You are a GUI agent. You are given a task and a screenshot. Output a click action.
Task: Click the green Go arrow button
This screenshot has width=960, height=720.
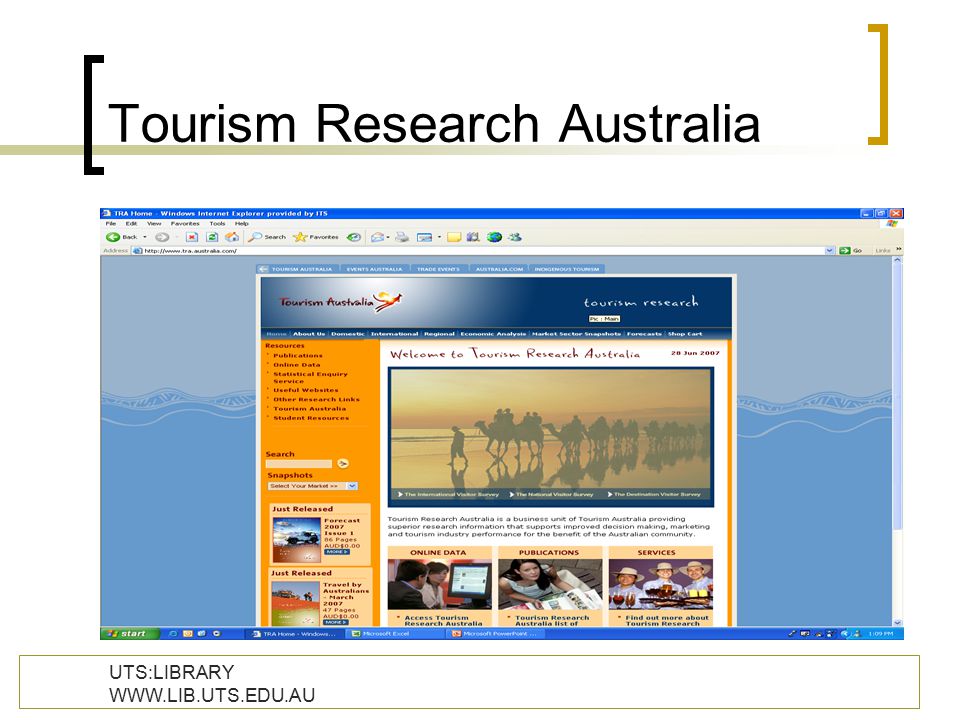point(850,250)
